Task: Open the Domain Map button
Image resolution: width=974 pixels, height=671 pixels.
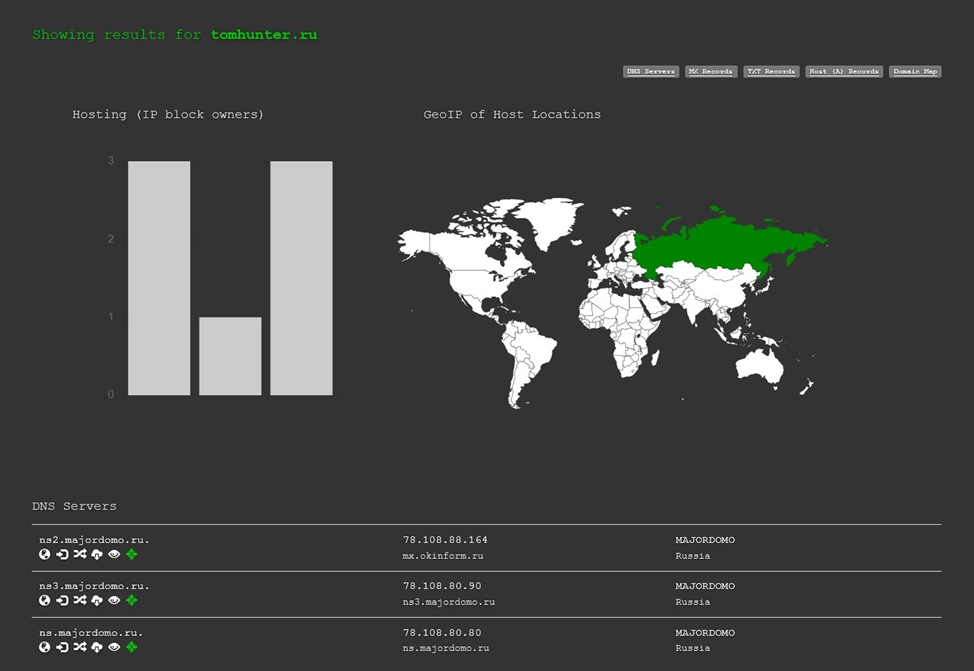Action: (915, 72)
